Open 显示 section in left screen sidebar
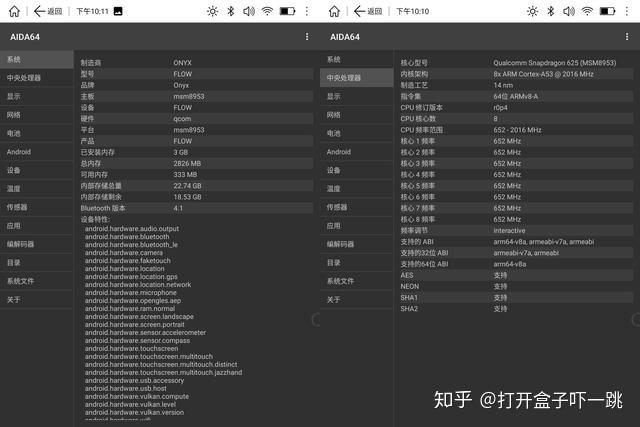Image resolution: width=640 pixels, height=427 pixels. pyautogui.click(x=37, y=96)
